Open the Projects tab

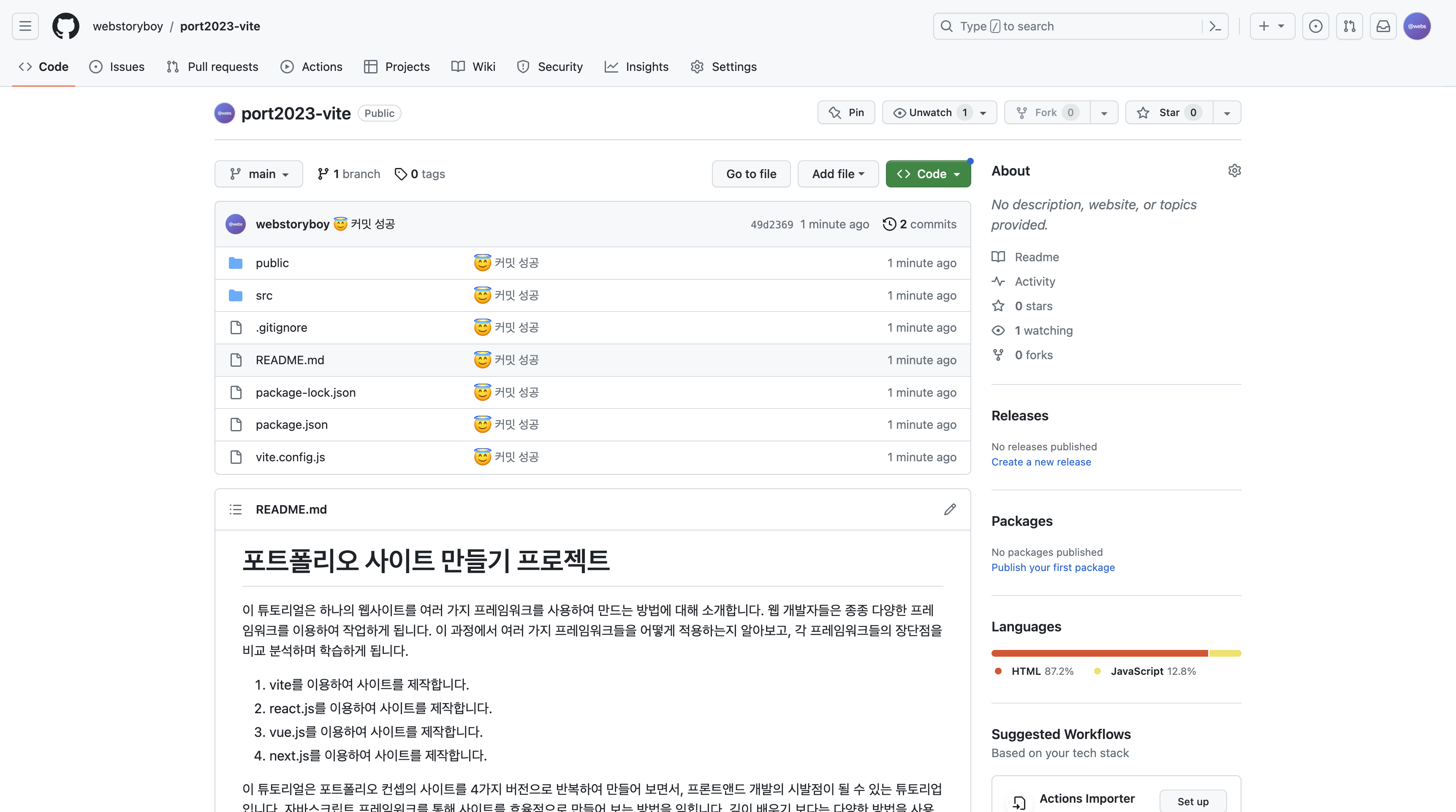pyautogui.click(x=397, y=67)
